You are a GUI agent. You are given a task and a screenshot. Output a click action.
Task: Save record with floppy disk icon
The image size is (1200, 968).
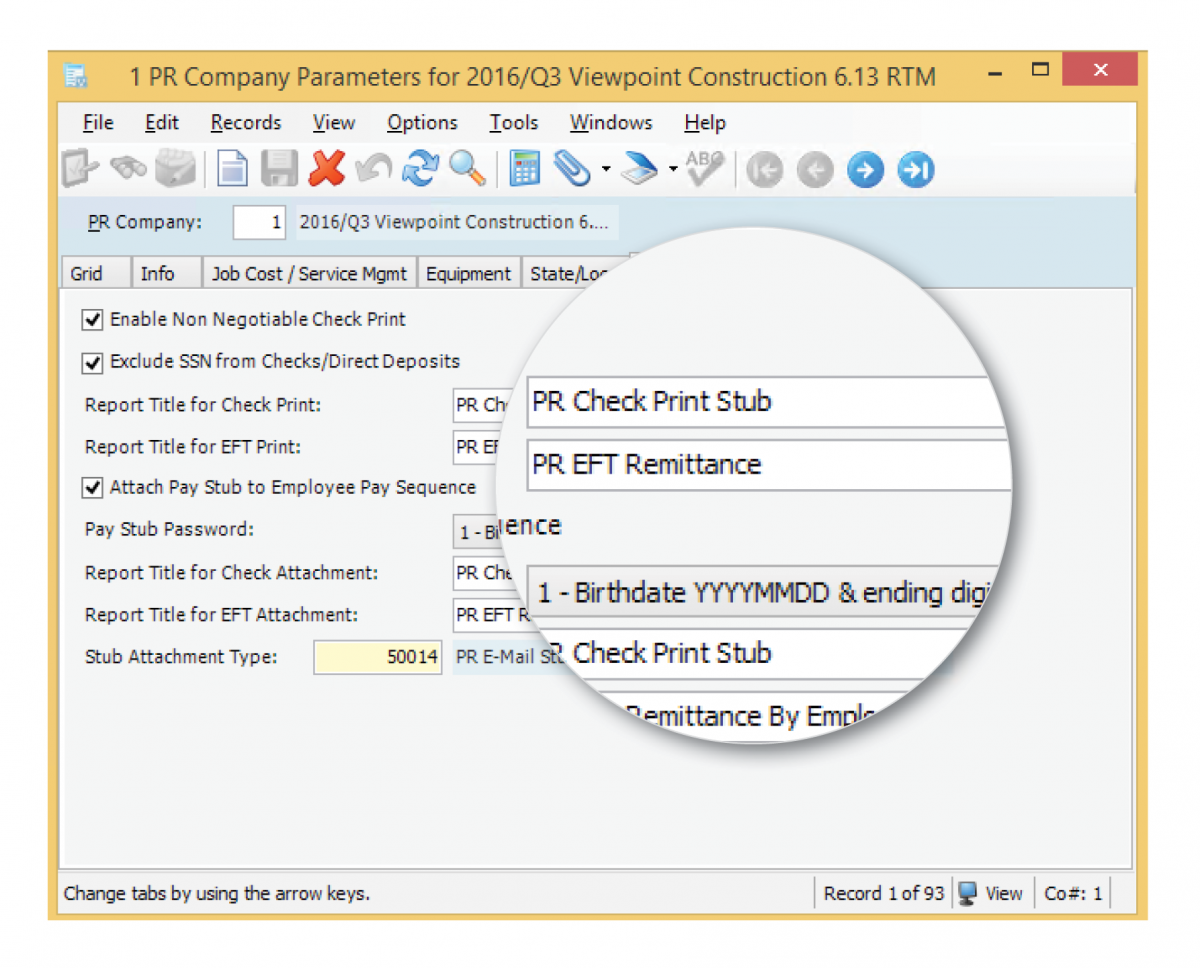[279, 170]
